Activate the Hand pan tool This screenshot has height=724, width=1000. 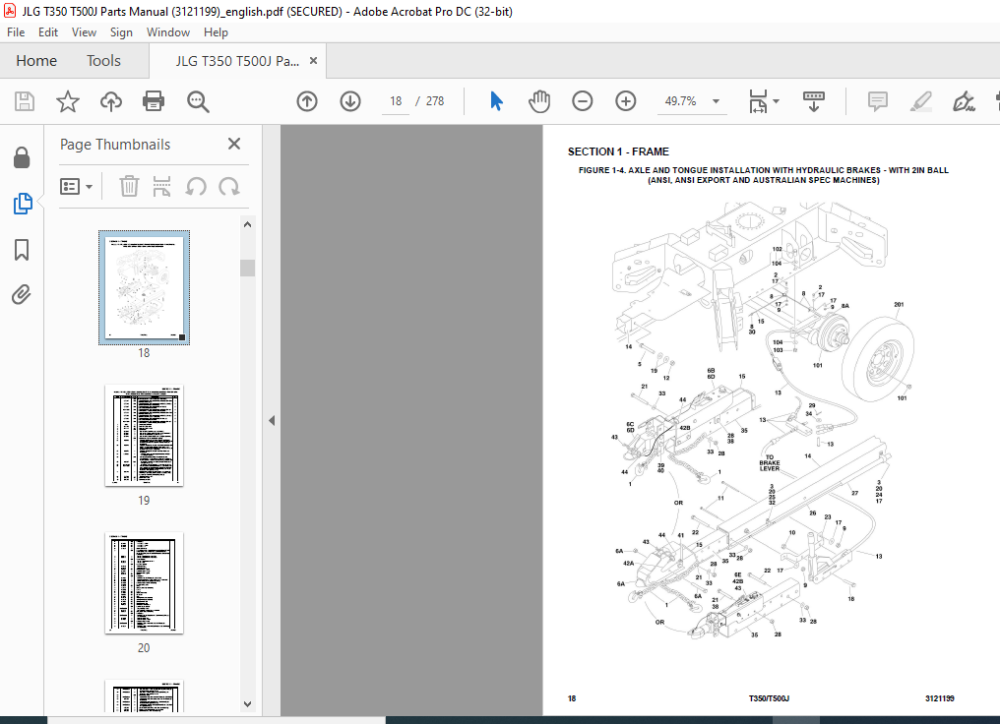539,101
